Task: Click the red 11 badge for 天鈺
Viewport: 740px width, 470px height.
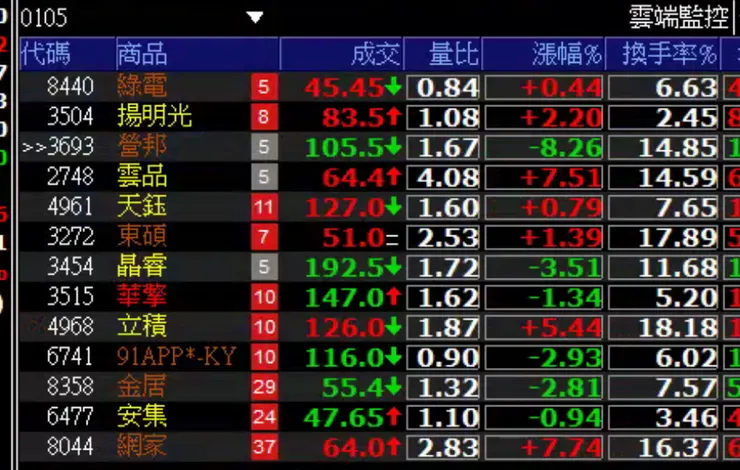Action: pyautogui.click(x=264, y=207)
